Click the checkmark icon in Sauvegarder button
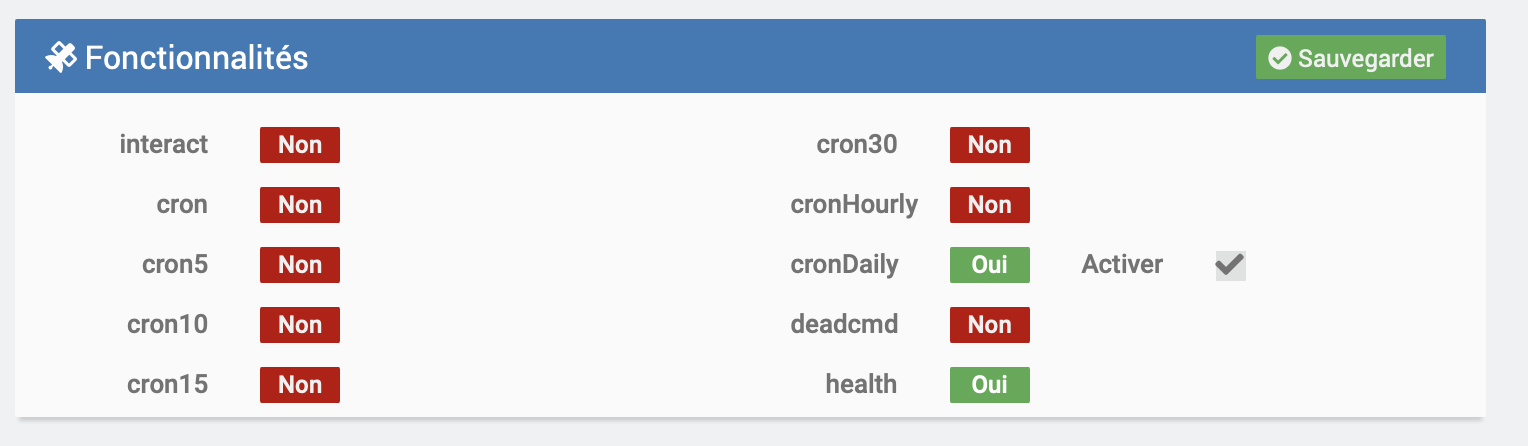Image resolution: width=1528 pixels, height=446 pixels. [x=1279, y=59]
